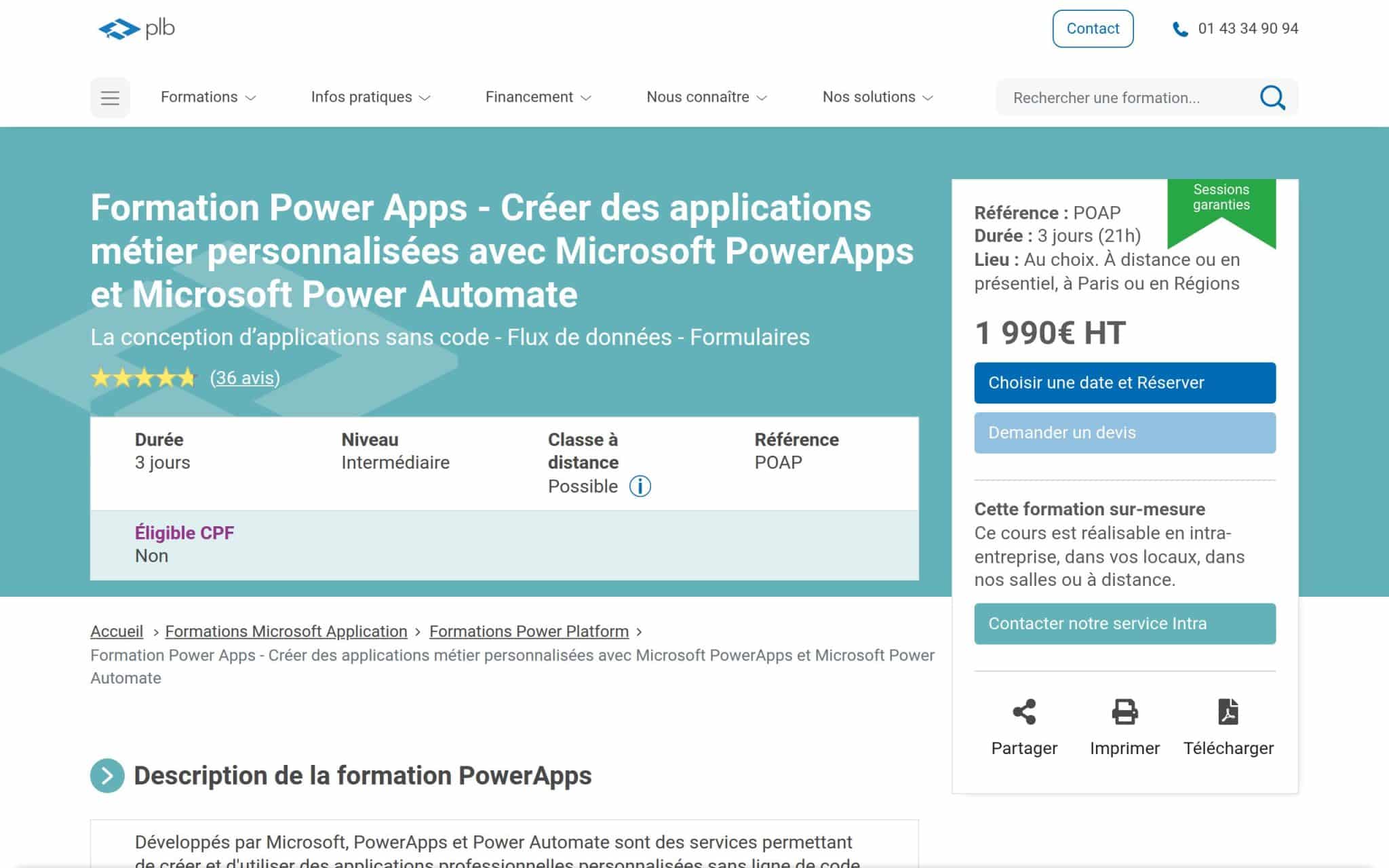Click the plb logo
This screenshot has height=868, width=1389.
(x=136, y=28)
